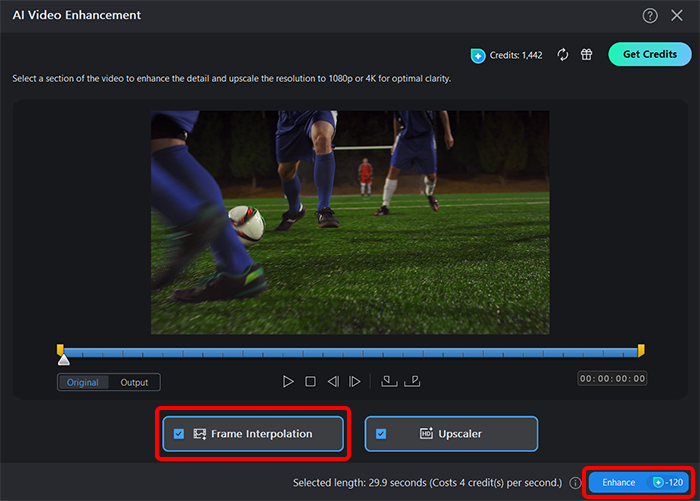Start processing with the Enhance button
Viewport: 700px width, 501px height.
pos(638,482)
